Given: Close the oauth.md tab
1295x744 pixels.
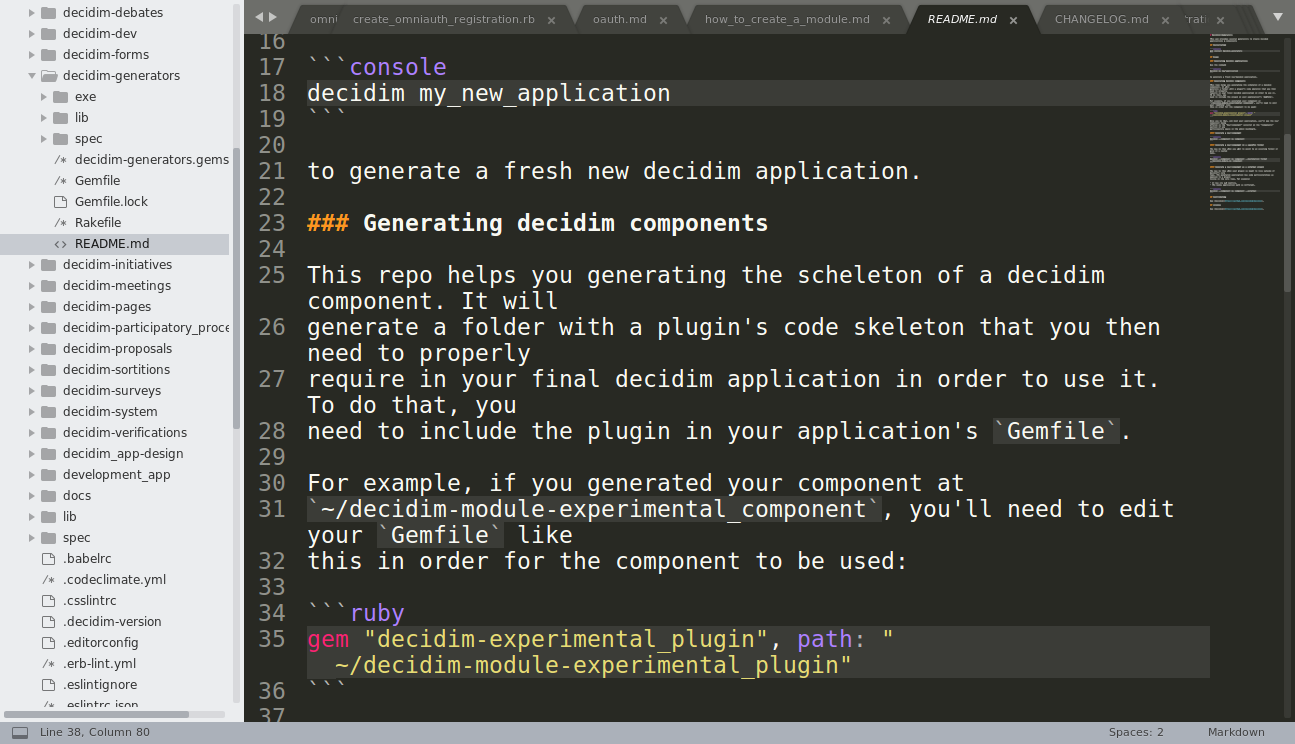Looking at the screenshot, I should 663,20.
